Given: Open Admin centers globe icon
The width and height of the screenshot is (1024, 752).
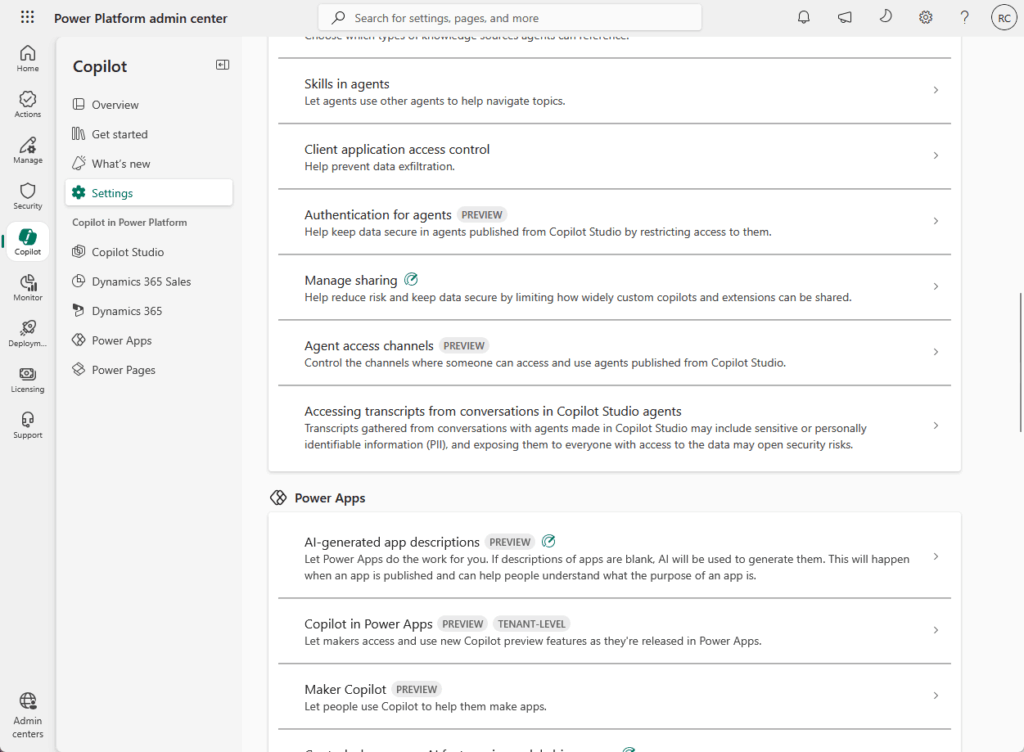Looking at the screenshot, I should (27, 701).
